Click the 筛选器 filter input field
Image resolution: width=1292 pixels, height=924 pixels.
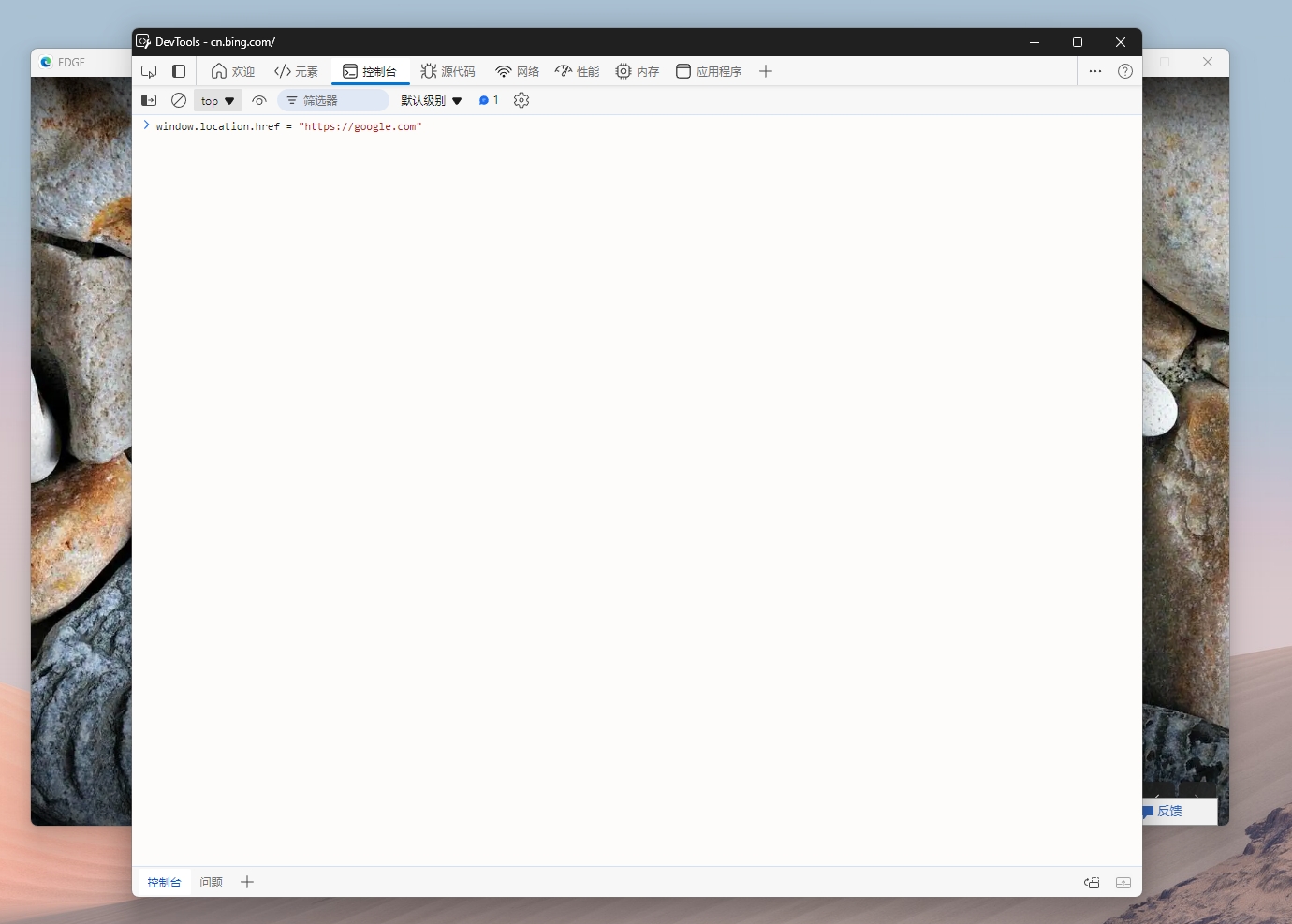coord(333,100)
